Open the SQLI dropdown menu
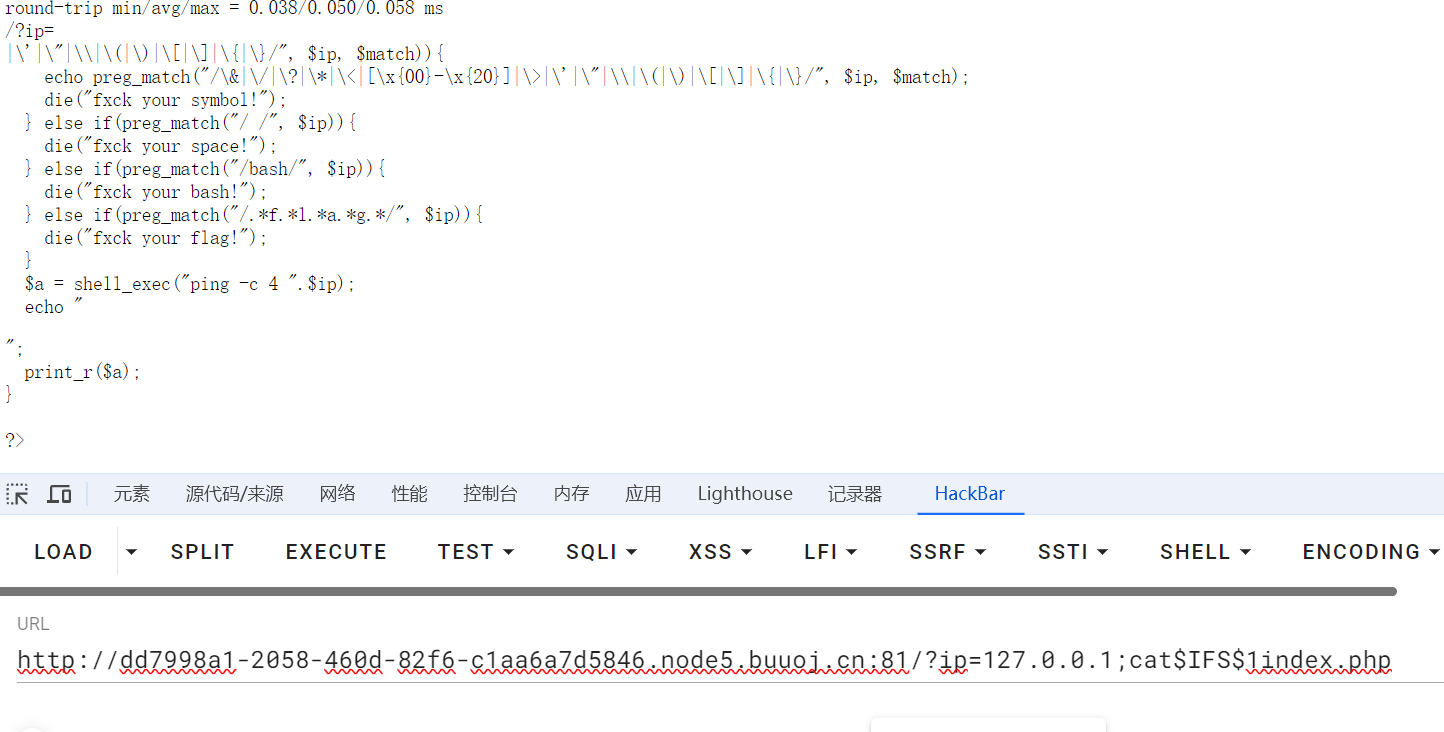Screen dimensions: 1444x732 pyautogui.click(x=601, y=552)
